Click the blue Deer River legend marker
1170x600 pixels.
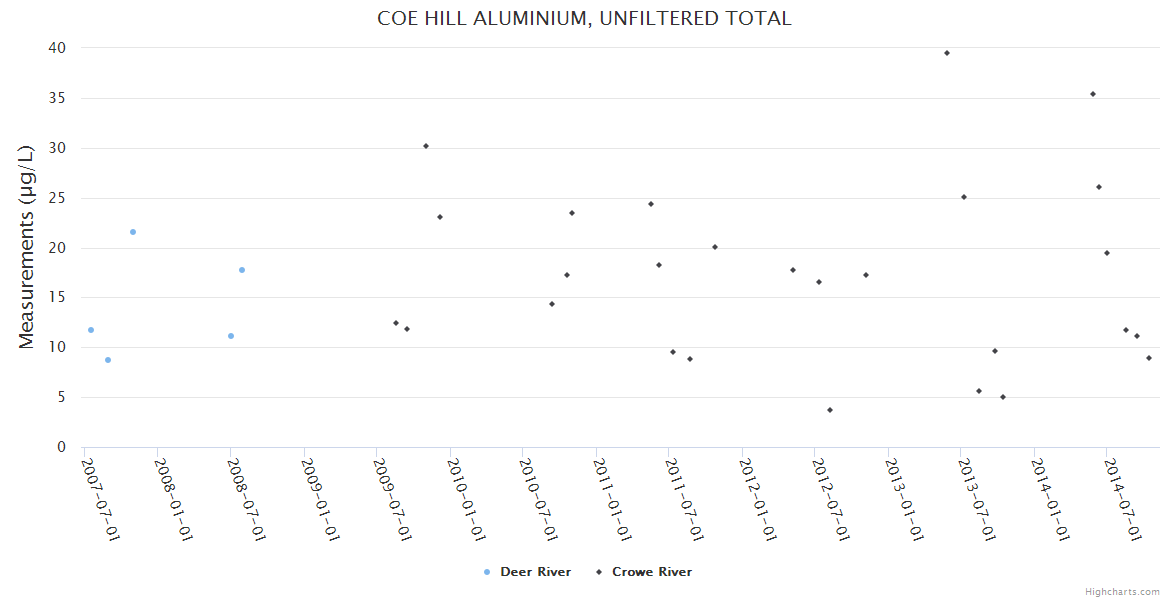pyautogui.click(x=487, y=572)
